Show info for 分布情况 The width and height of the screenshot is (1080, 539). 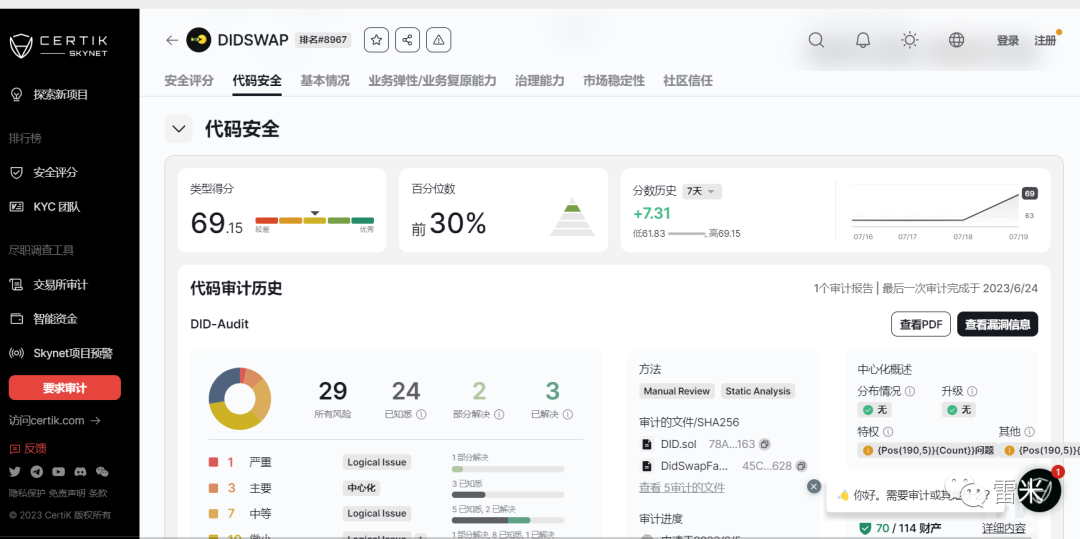coord(910,391)
